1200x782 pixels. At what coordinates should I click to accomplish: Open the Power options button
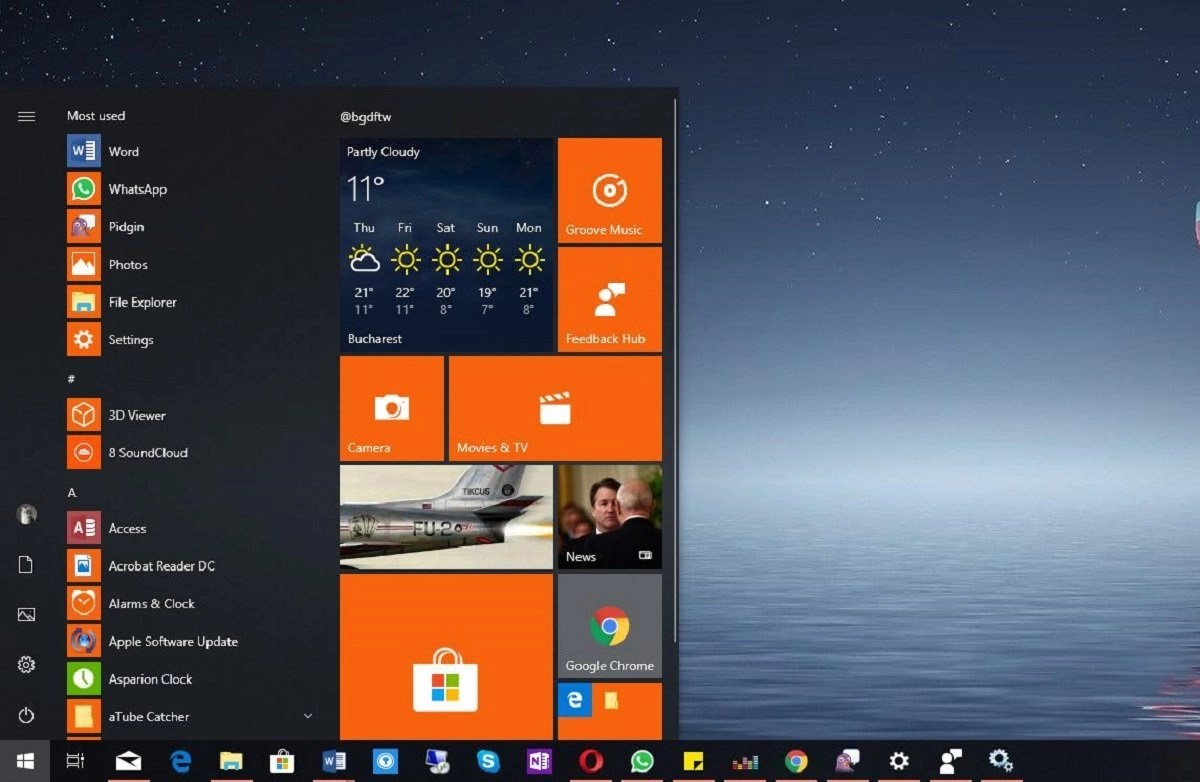27,715
